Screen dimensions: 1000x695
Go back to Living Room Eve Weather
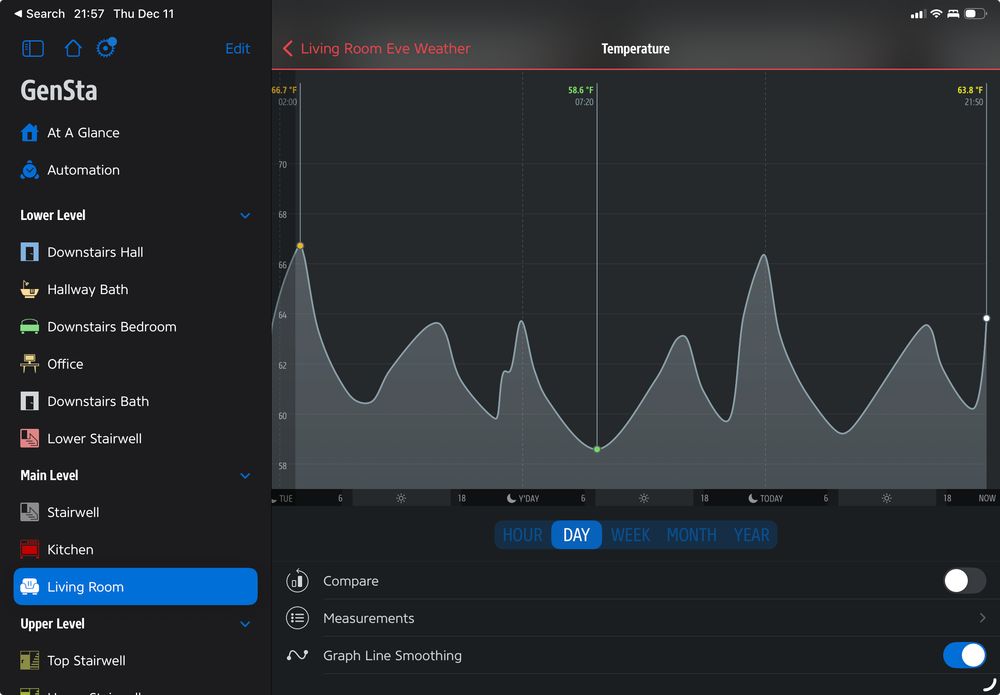click(x=375, y=48)
